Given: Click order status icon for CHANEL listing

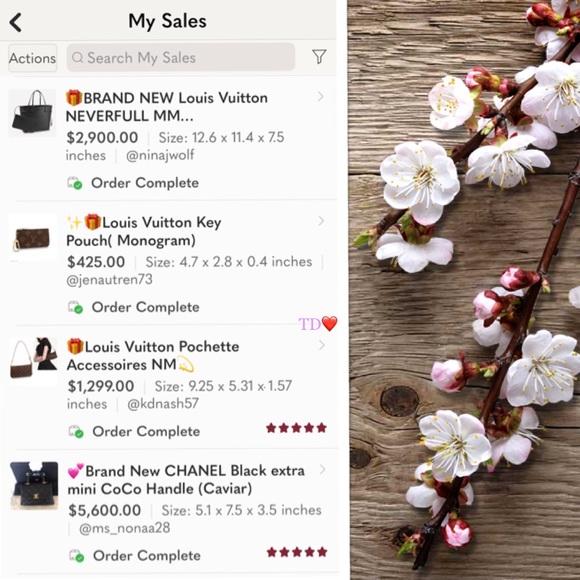Looking at the screenshot, I should pos(77,556).
